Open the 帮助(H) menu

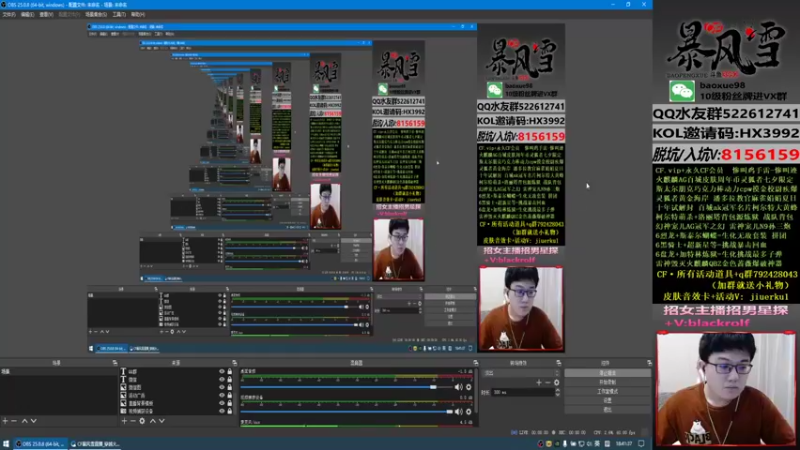138,14
